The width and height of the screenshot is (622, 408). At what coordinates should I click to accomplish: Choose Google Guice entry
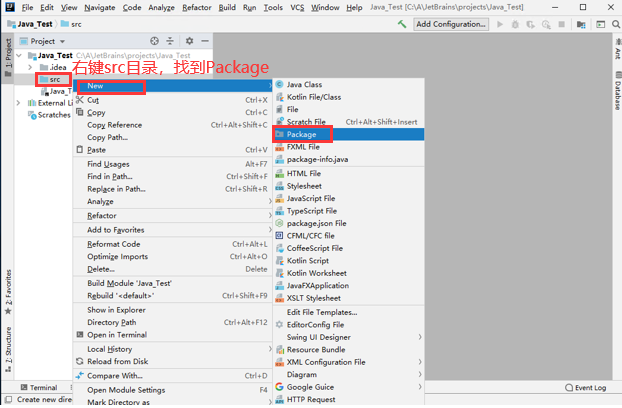348,387
